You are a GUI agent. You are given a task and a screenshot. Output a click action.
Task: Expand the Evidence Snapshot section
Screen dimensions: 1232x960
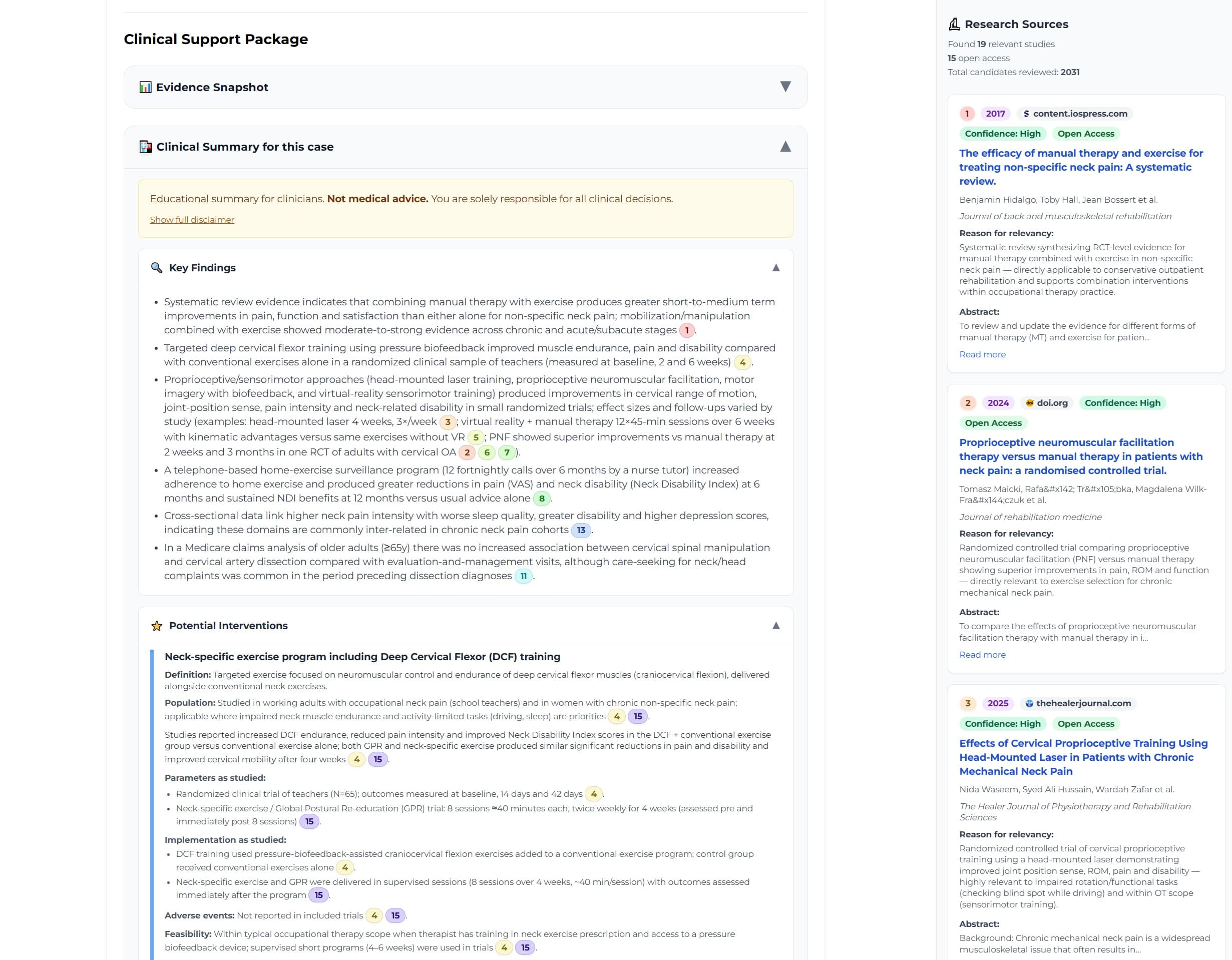[x=784, y=87]
